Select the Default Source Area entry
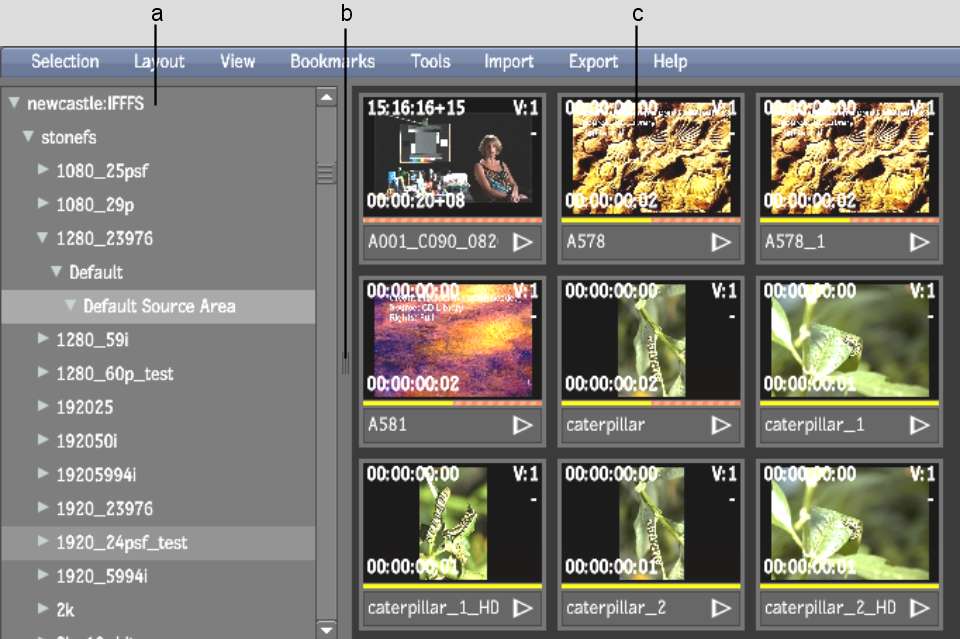This screenshot has width=960, height=639. [159, 306]
